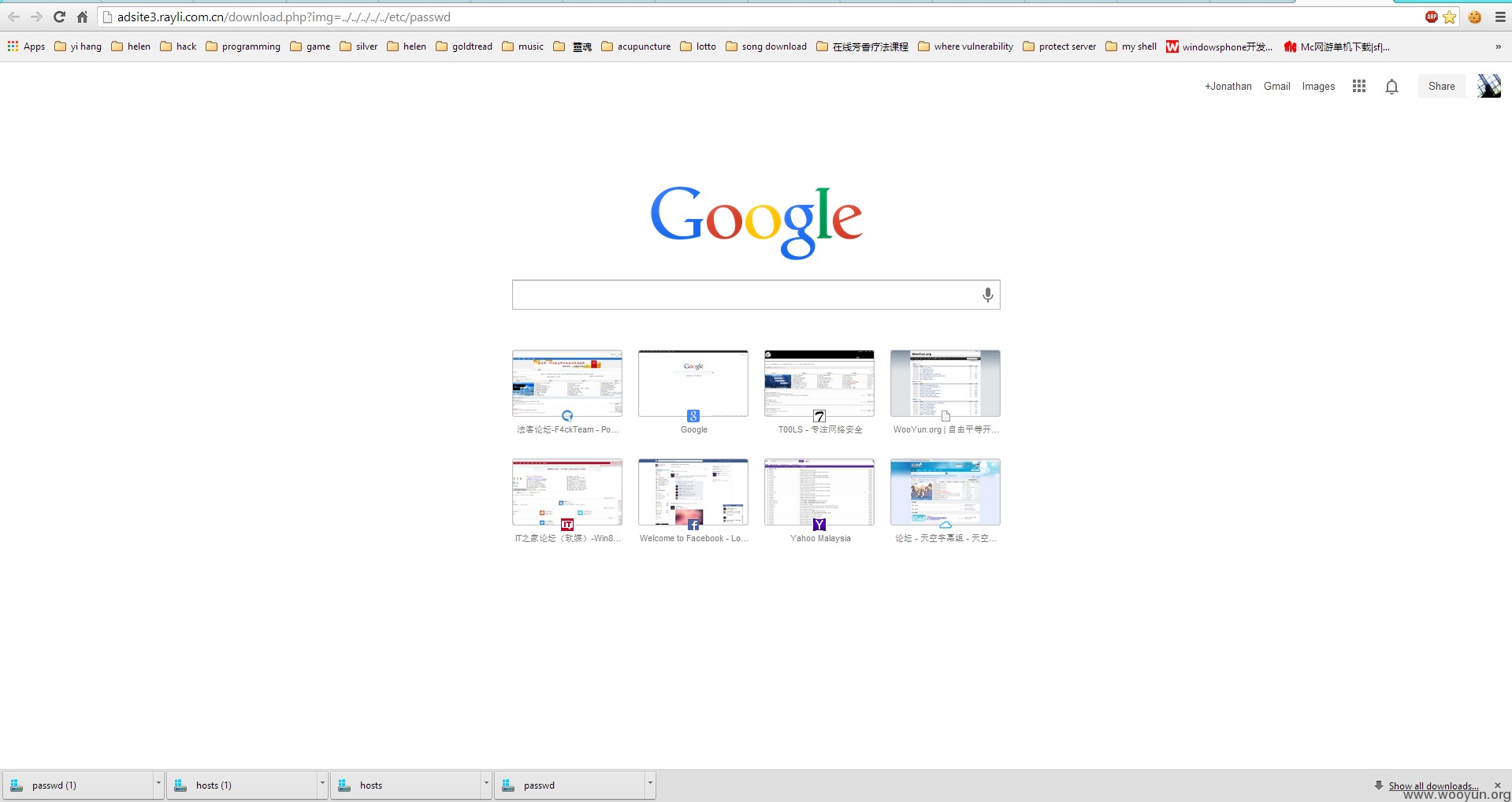Open where vulnerability bookmark folder
The image size is (1512, 802).
[966, 46]
